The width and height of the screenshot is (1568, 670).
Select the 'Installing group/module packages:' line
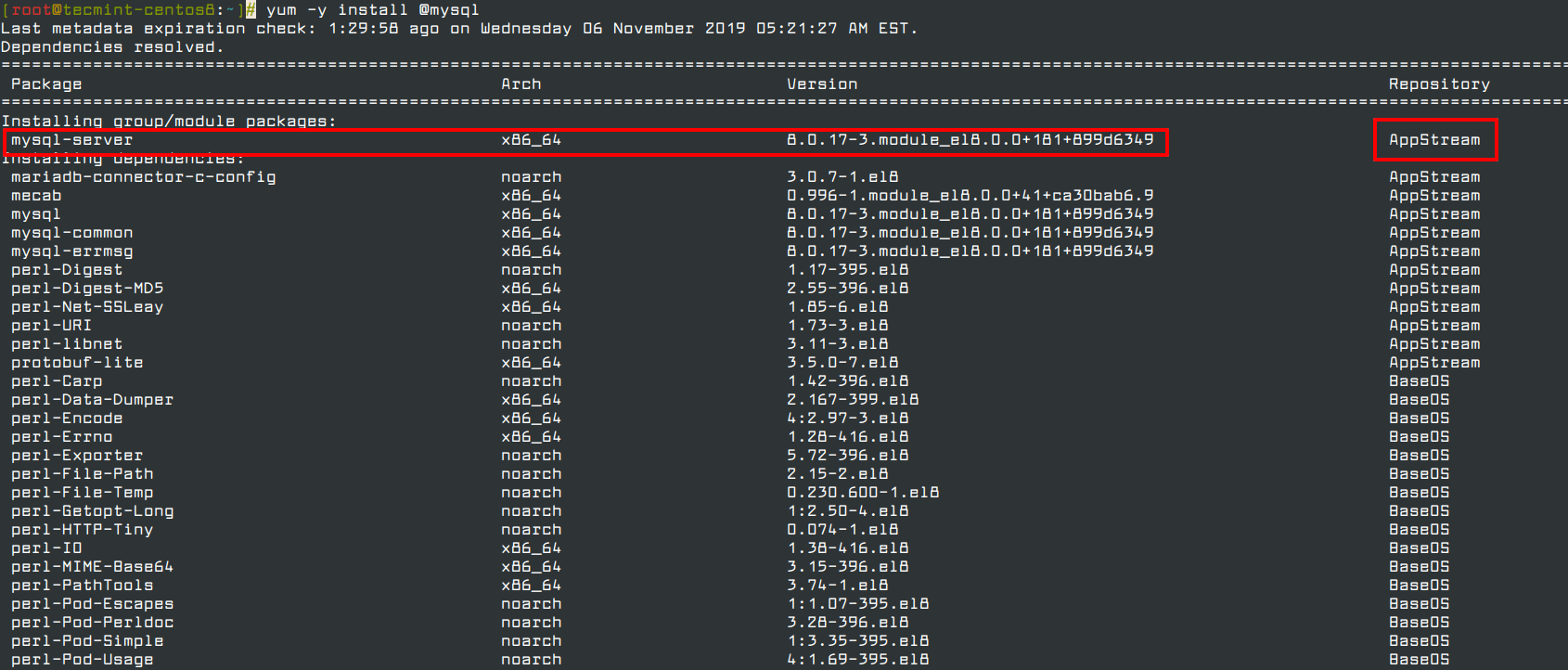coord(169,122)
